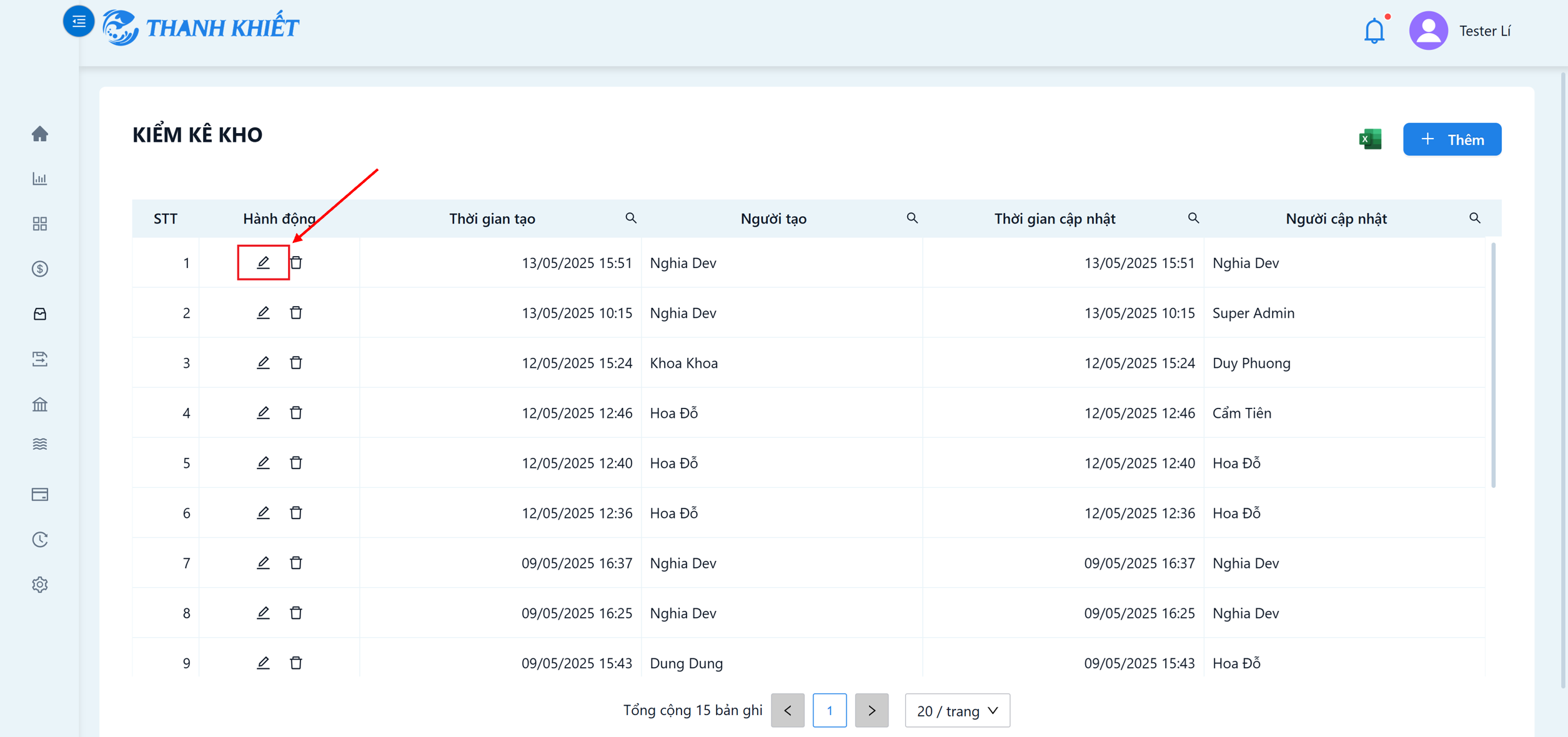Viewport: 1568px width, 737px height.
Task: Select the Duy Phuong cell
Action: [x=1344, y=362]
